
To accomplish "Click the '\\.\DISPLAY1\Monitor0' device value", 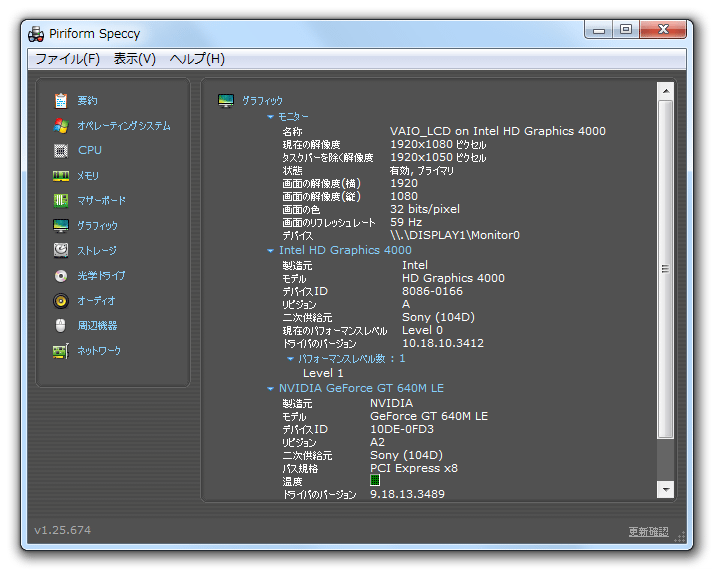I will click(455, 235).
